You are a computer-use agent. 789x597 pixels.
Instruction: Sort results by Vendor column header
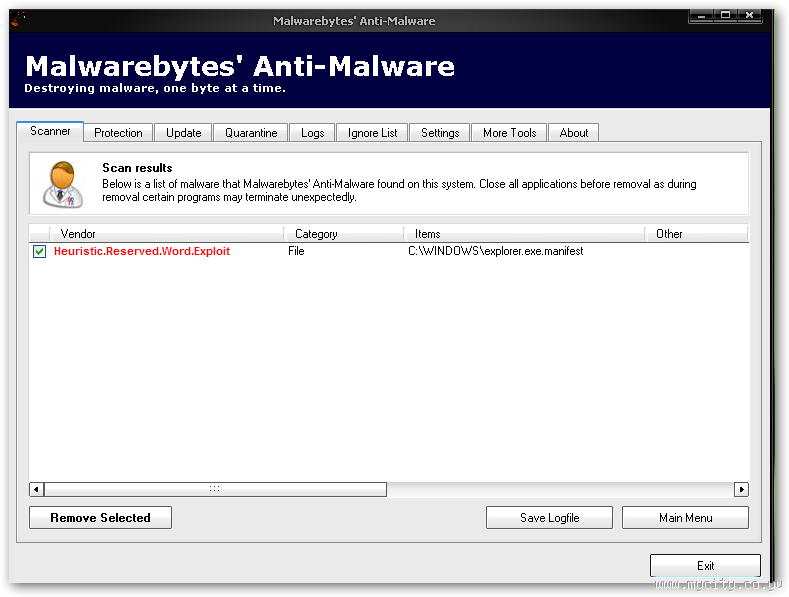tap(167, 234)
